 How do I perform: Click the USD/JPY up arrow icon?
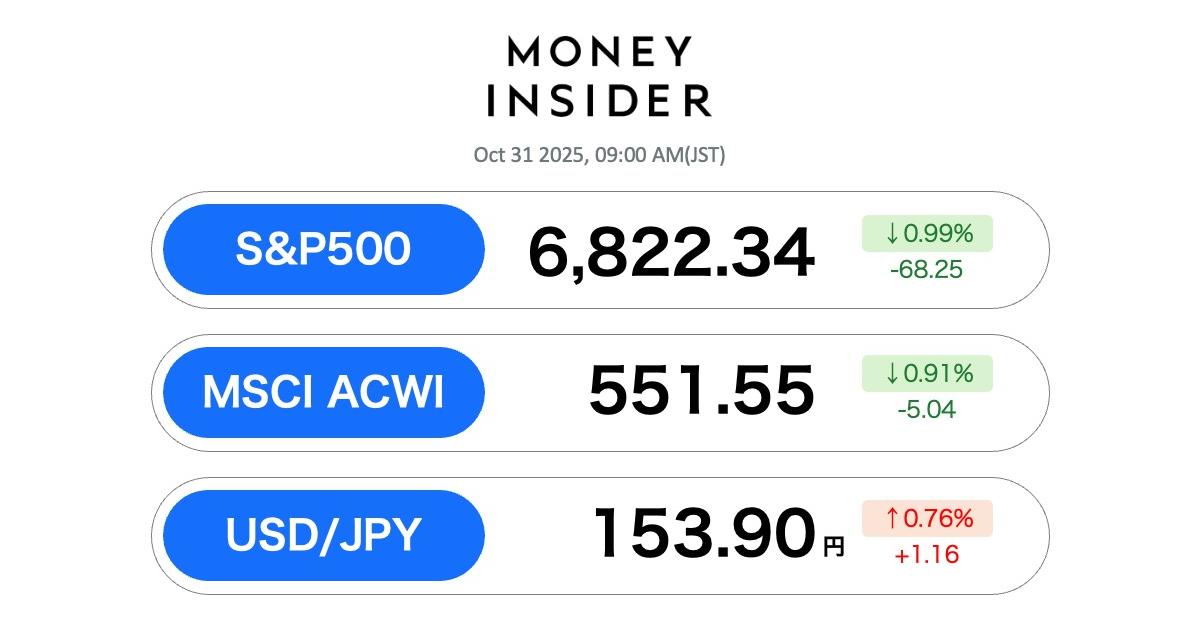coord(892,518)
